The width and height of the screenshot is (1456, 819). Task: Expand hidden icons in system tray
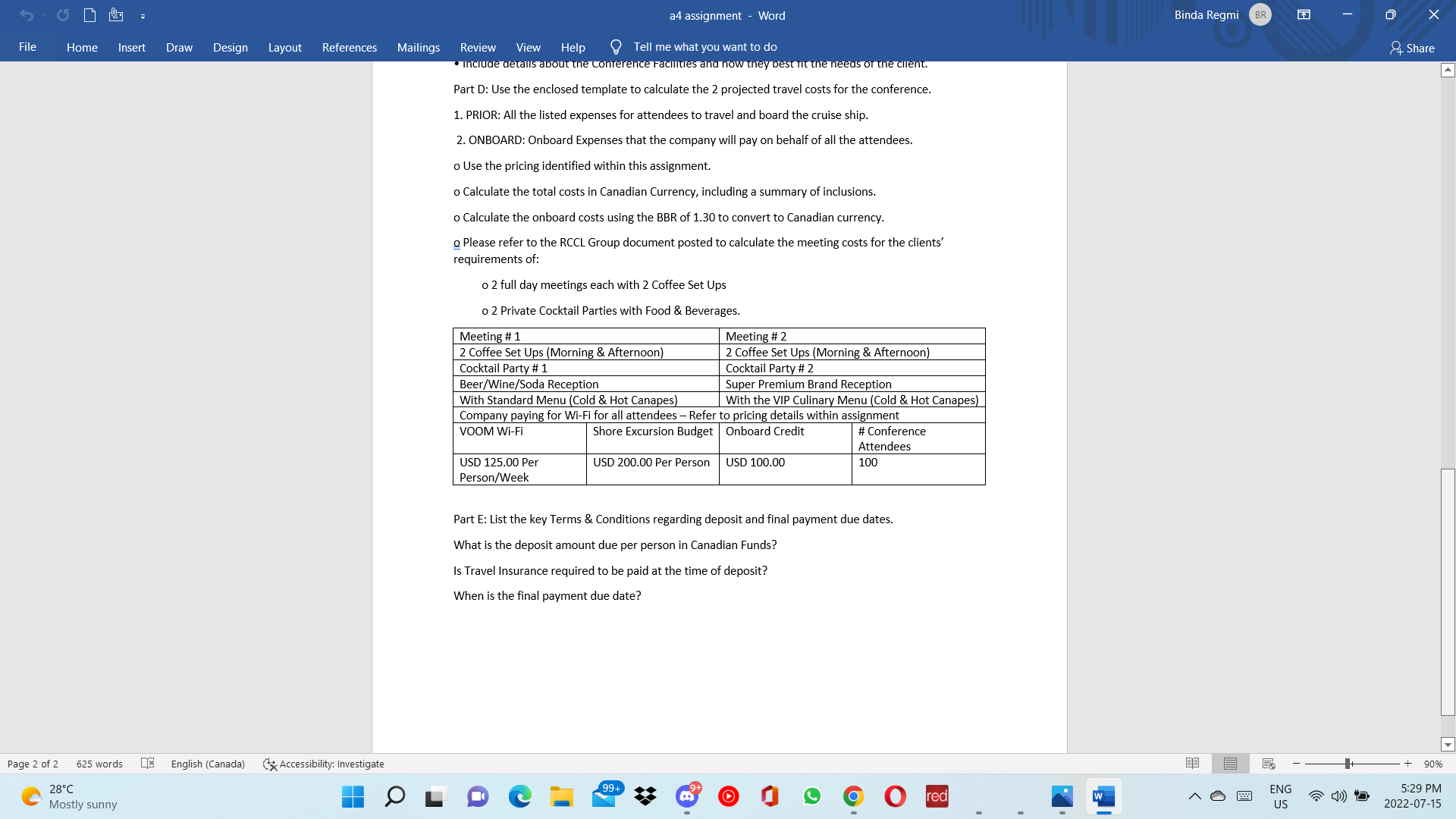pos(1193,796)
